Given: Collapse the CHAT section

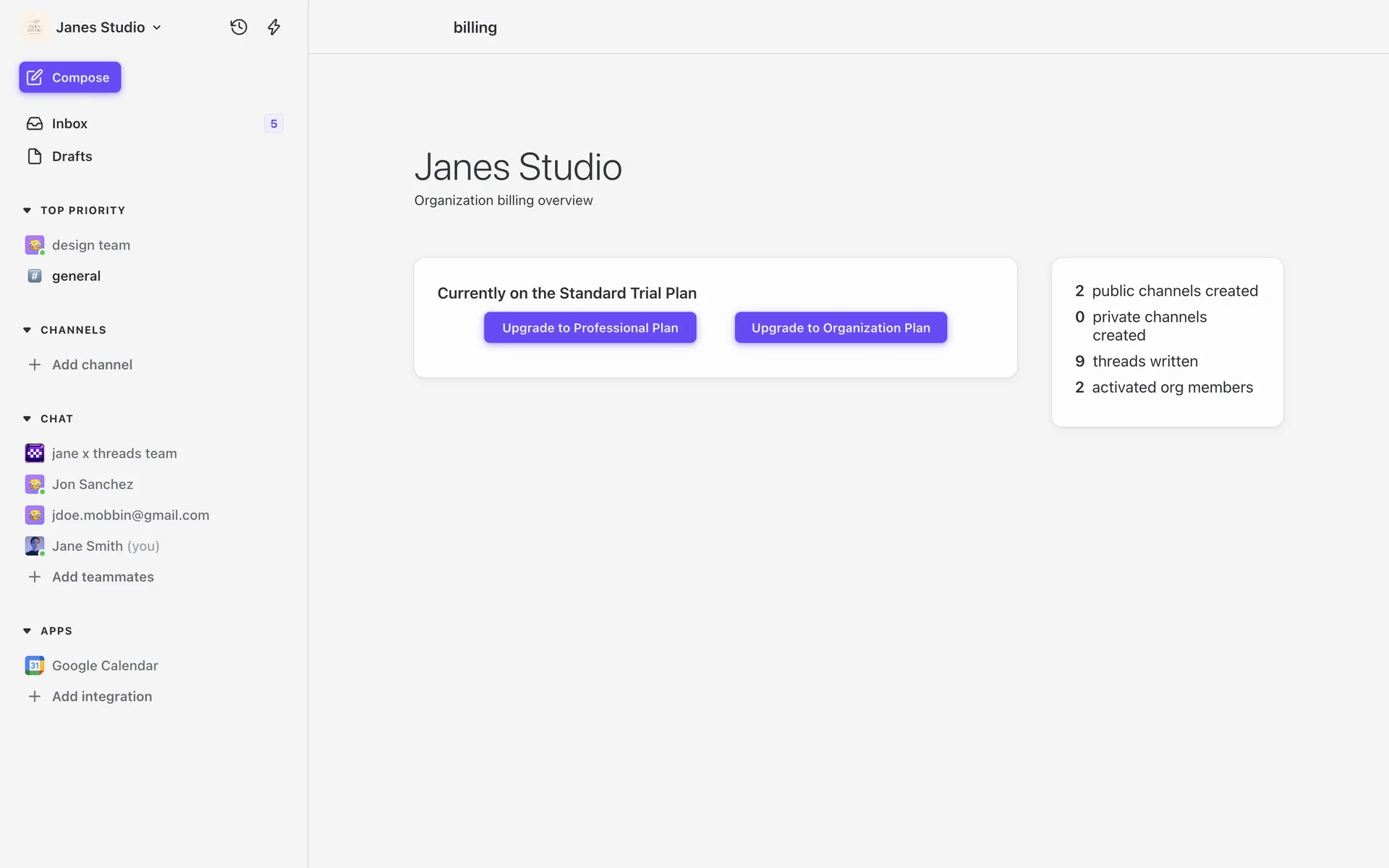Looking at the screenshot, I should pyautogui.click(x=27, y=419).
